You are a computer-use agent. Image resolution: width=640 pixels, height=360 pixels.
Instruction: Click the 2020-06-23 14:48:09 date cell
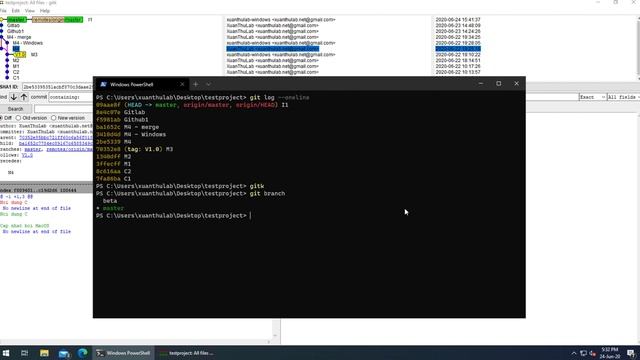458,25
